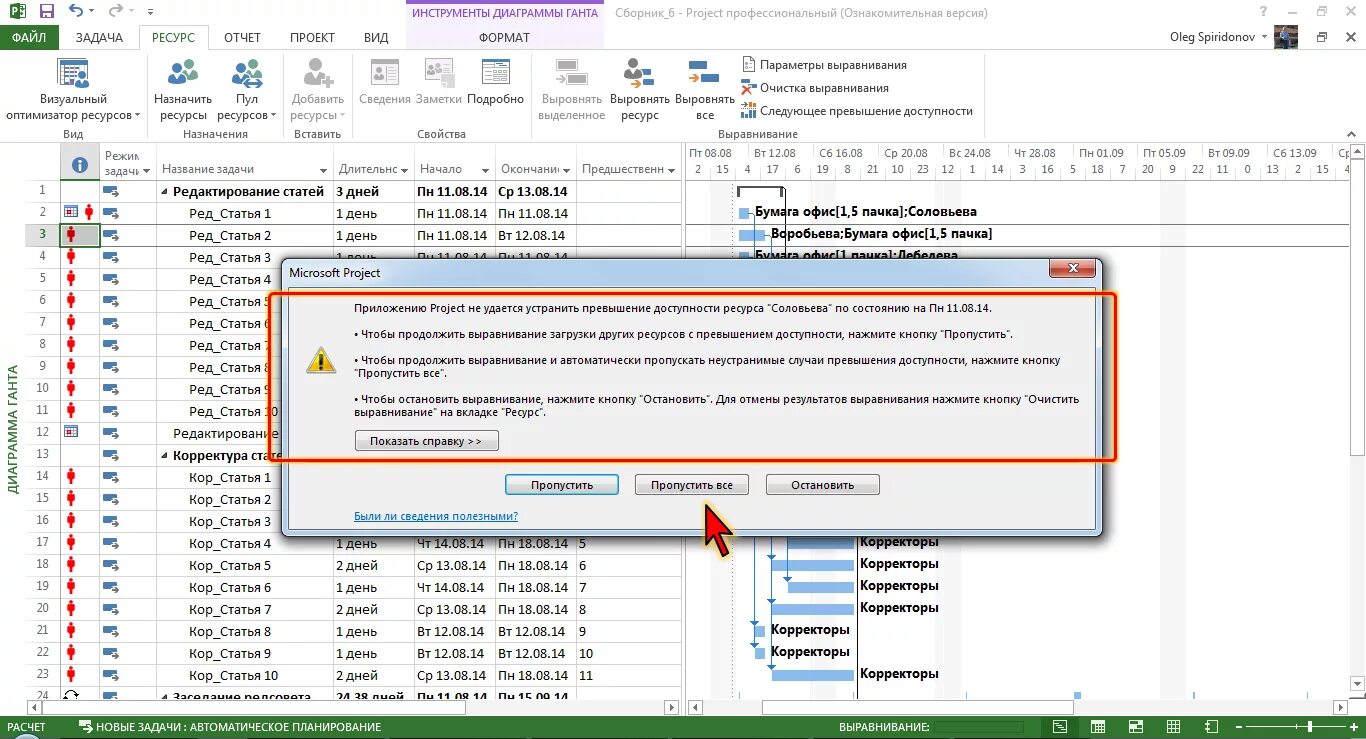
Task: Click task mode icon in row 1
Action: tap(111, 190)
